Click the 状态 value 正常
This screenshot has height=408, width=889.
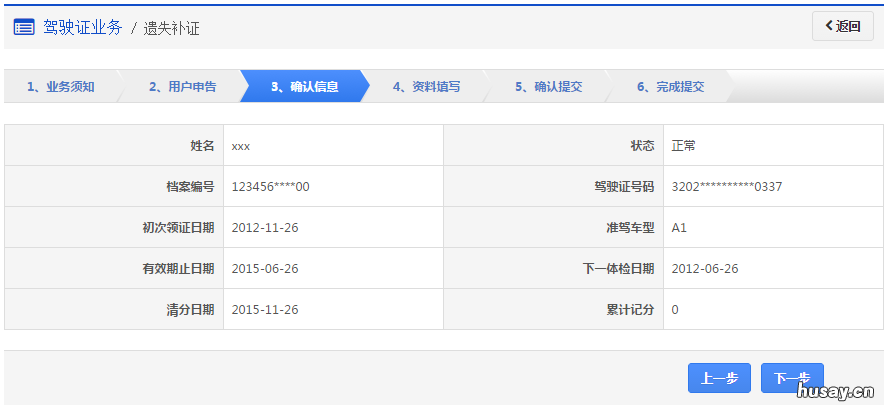[x=684, y=146]
